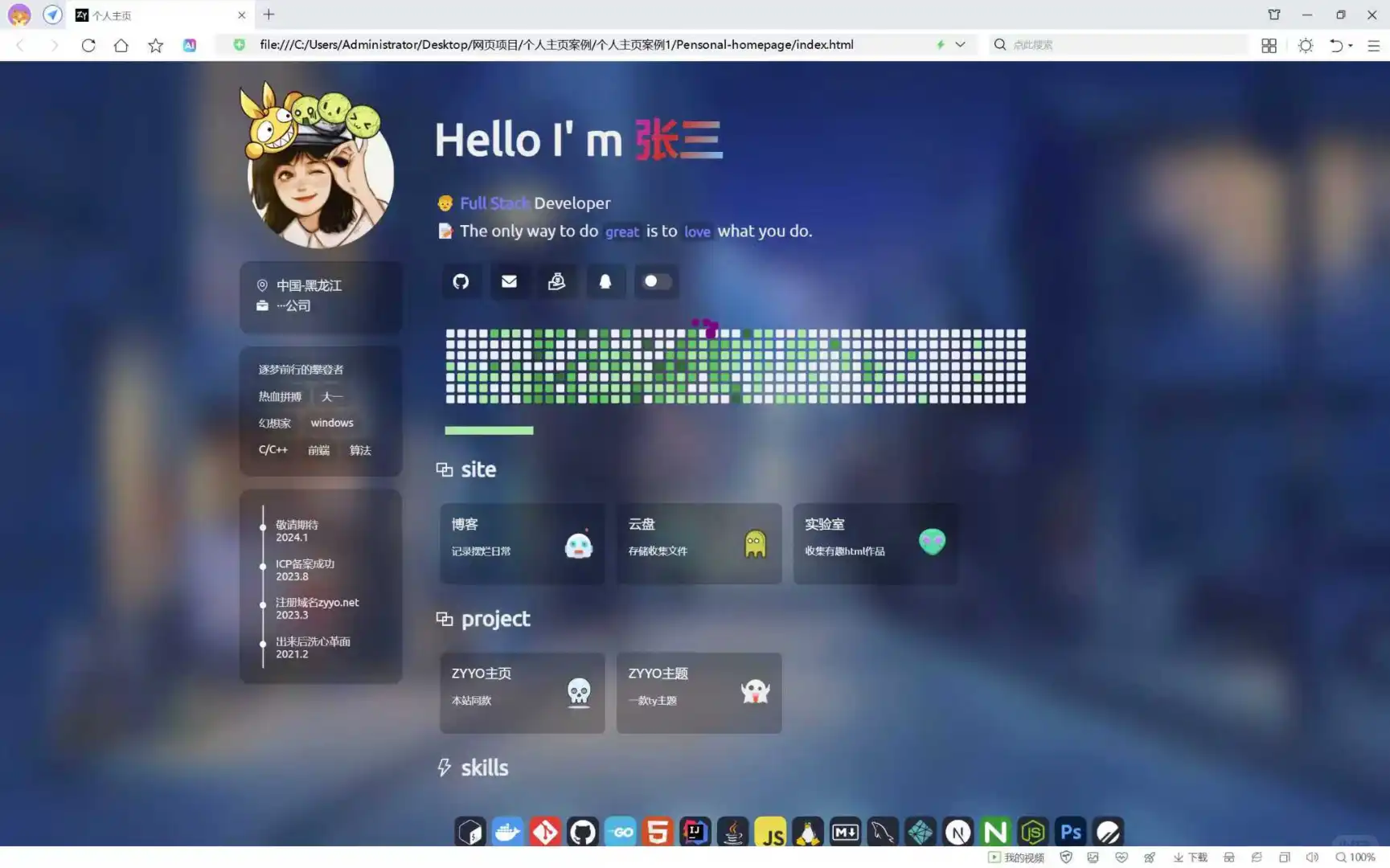The height and width of the screenshot is (868, 1390).
Task: Click the 出来后洗心革面 timeline entry
Action: pyautogui.click(x=313, y=648)
